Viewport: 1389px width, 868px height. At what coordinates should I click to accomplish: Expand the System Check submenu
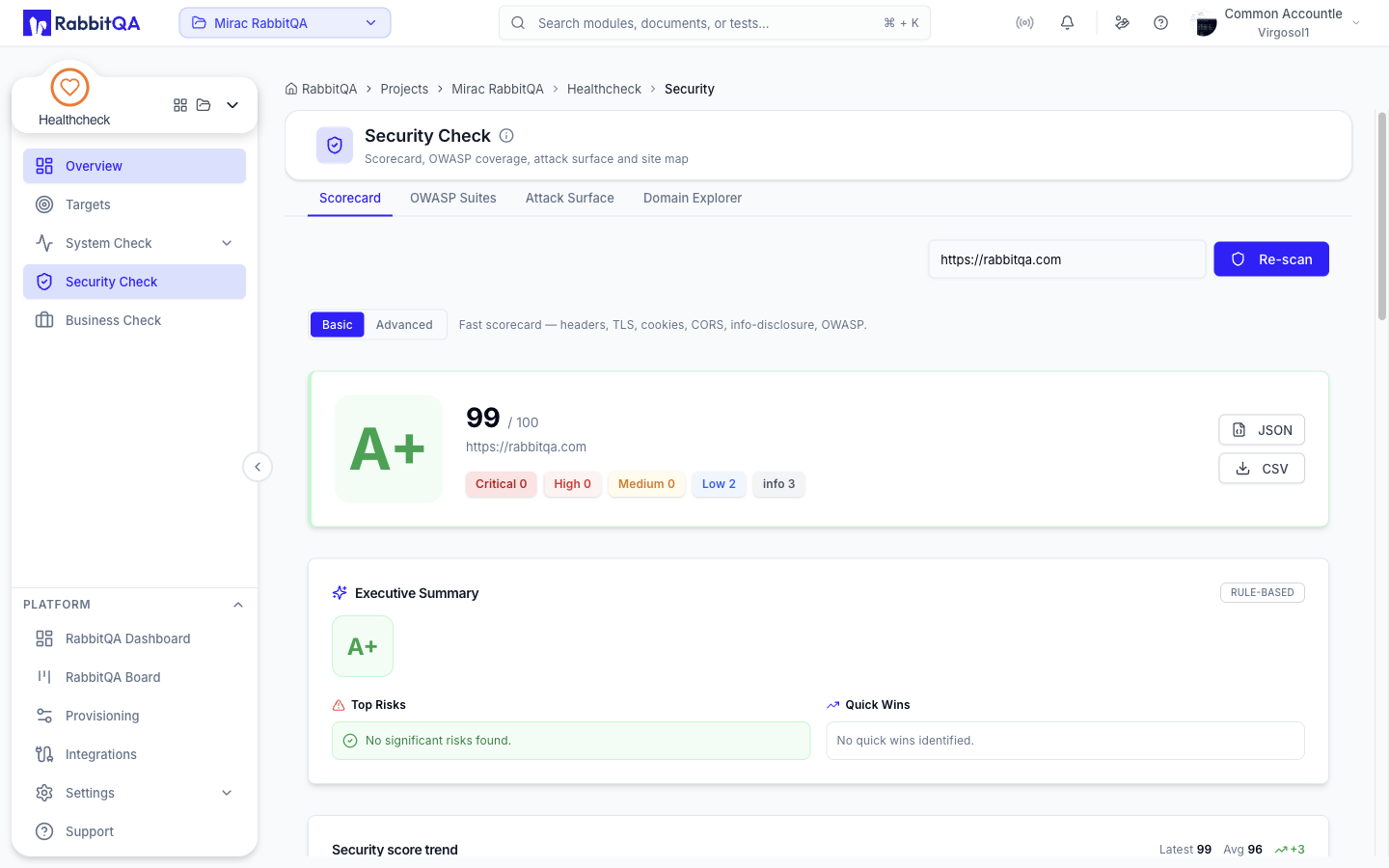pyautogui.click(x=227, y=243)
